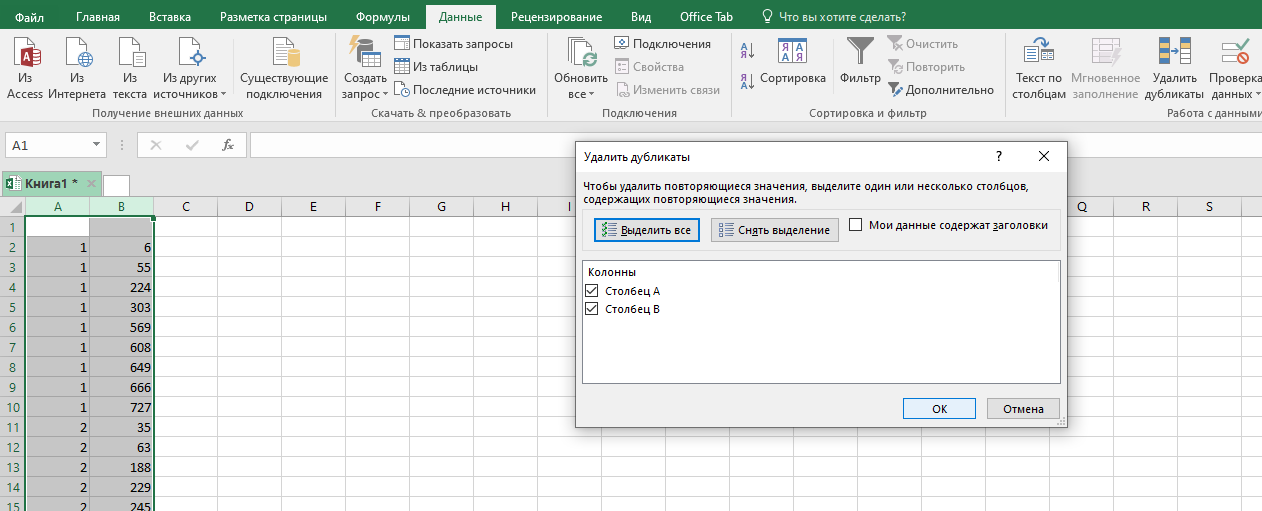The width and height of the screenshot is (1262, 511).
Task: Expand the Name Box dropdown arrow
Action: click(97, 145)
